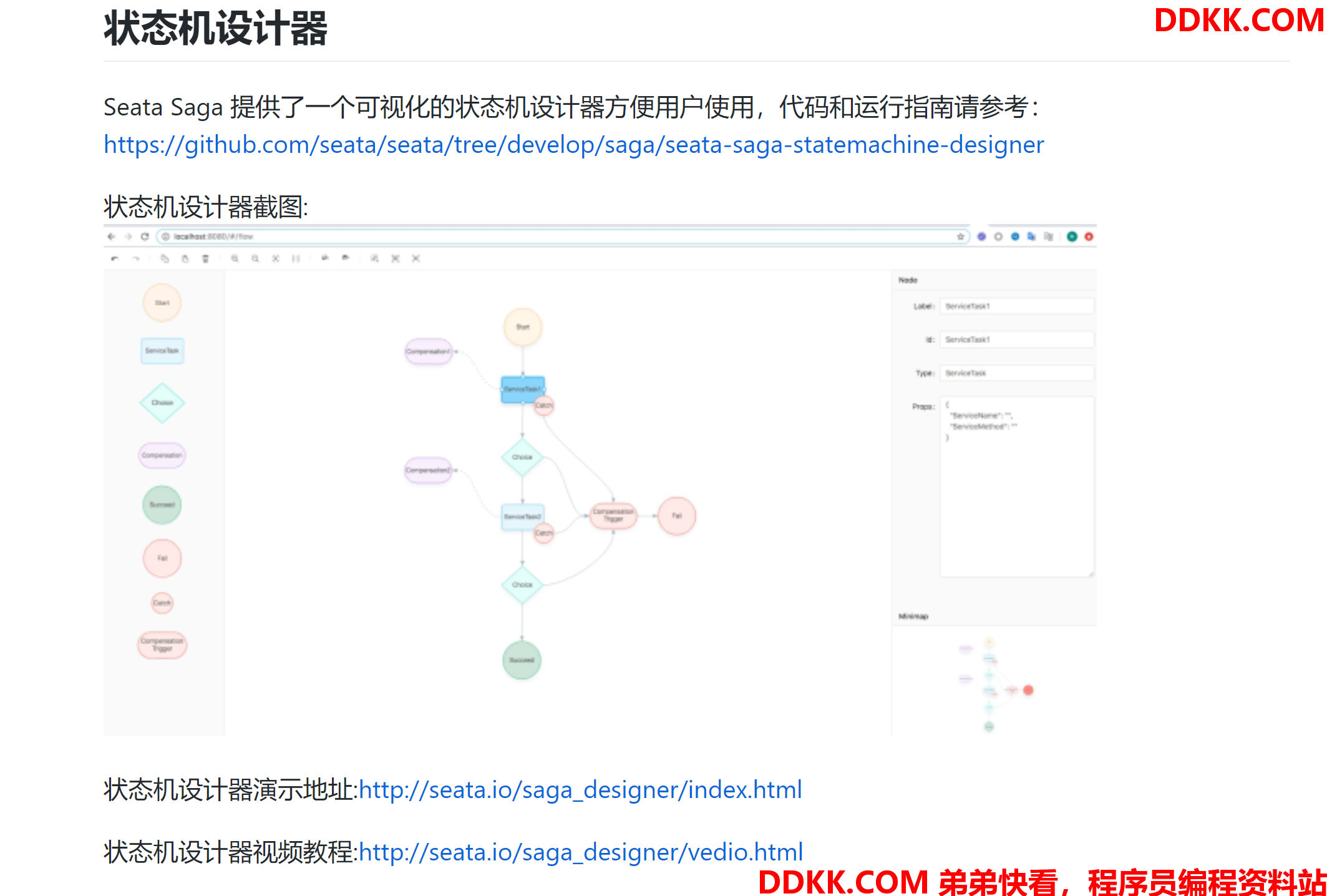Viewport: 1327px width, 896px height.
Task: Click the zoom-in magnifier icon in the designer toolbar
Action: click(x=235, y=258)
